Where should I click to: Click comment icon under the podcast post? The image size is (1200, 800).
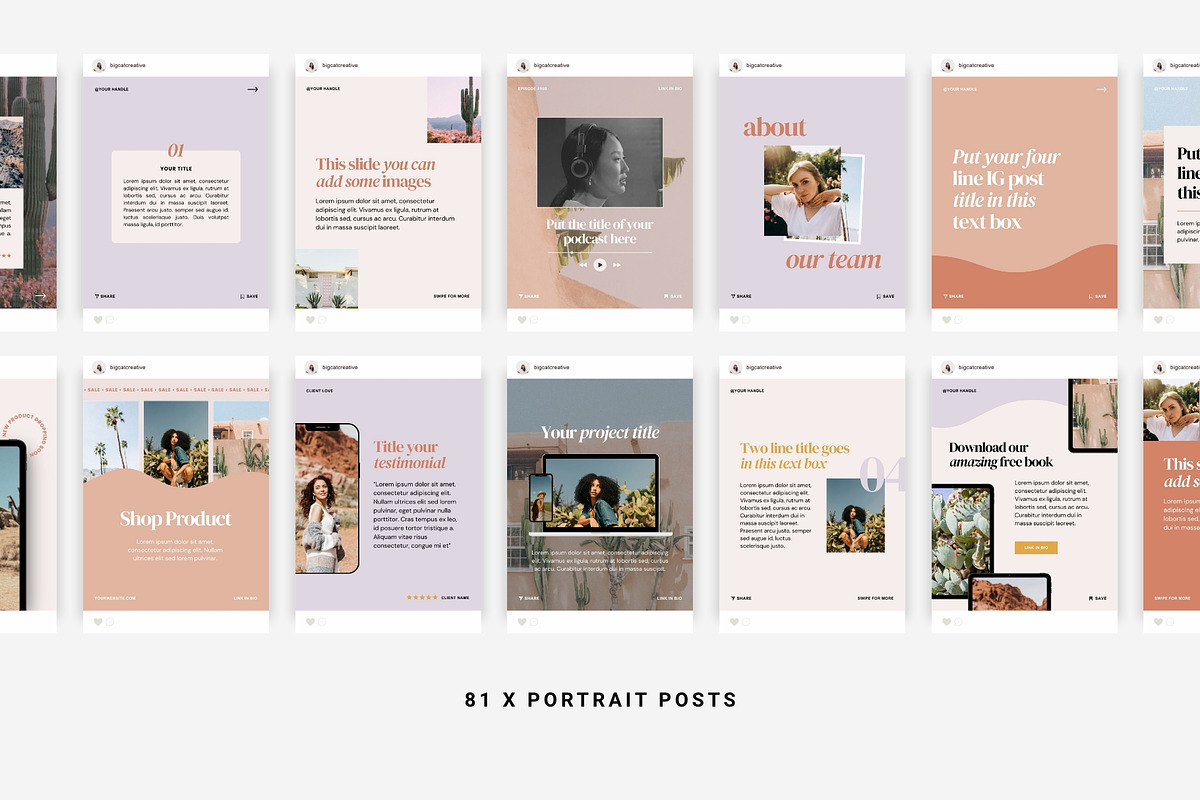[533, 320]
